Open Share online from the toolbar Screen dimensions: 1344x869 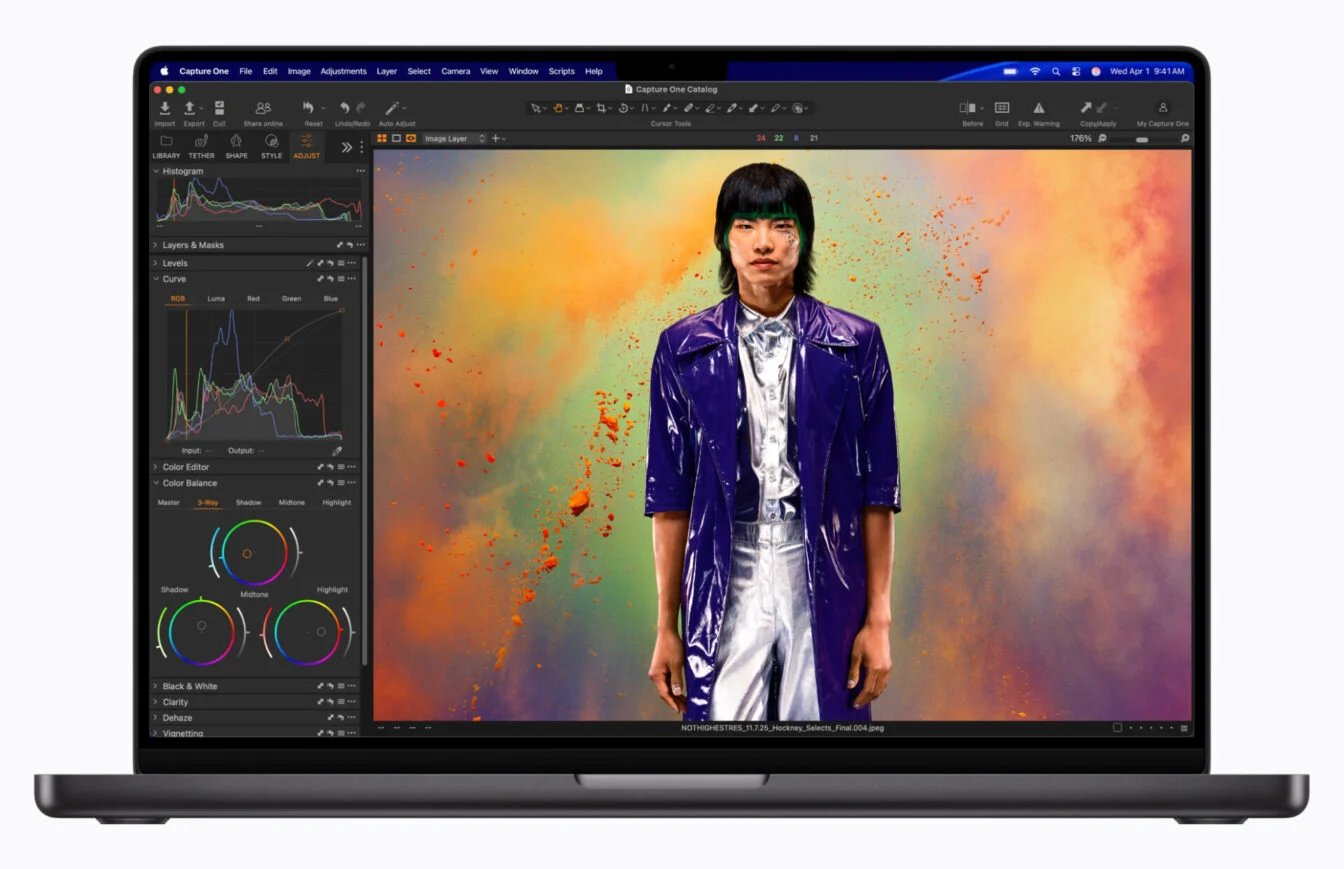coord(263,108)
